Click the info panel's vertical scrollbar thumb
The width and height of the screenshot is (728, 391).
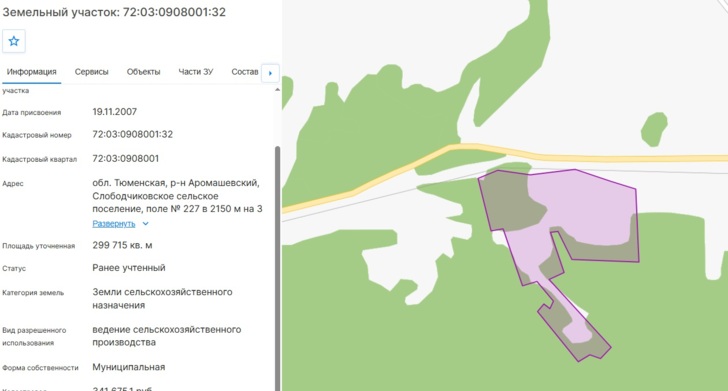click(x=278, y=267)
